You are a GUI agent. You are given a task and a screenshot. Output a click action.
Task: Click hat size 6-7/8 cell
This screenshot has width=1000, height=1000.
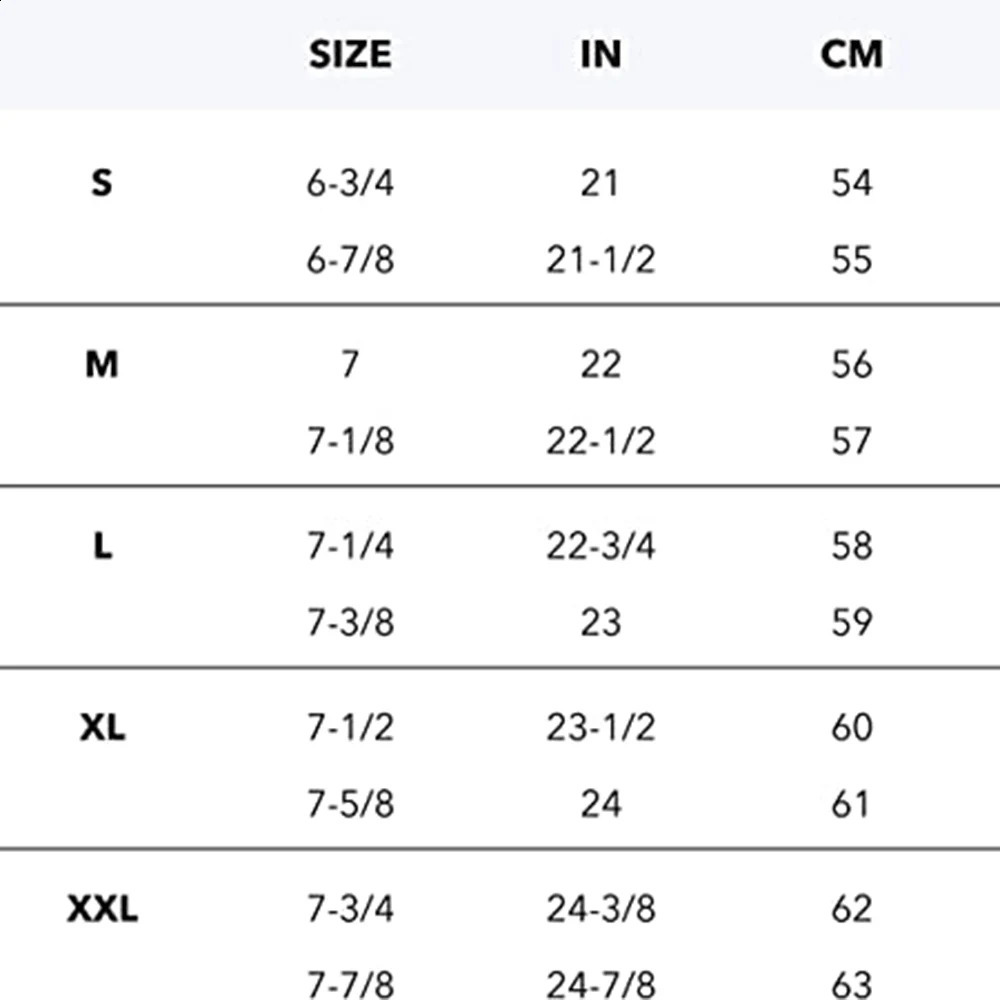coord(350,261)
